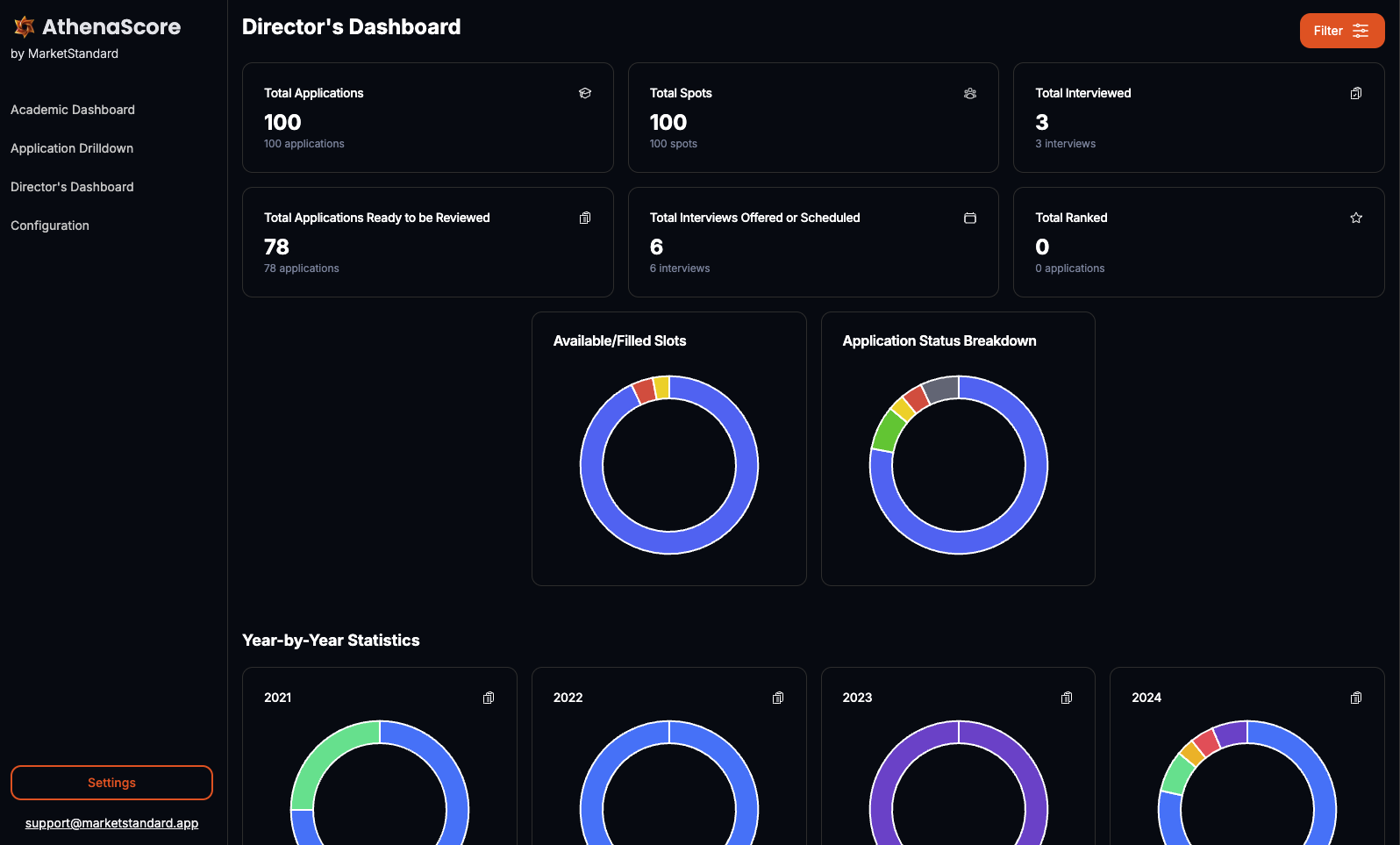The image size is (1400, 845).
Task: Click the Director's Dashboard page heading
Action: tap(351, 27)
